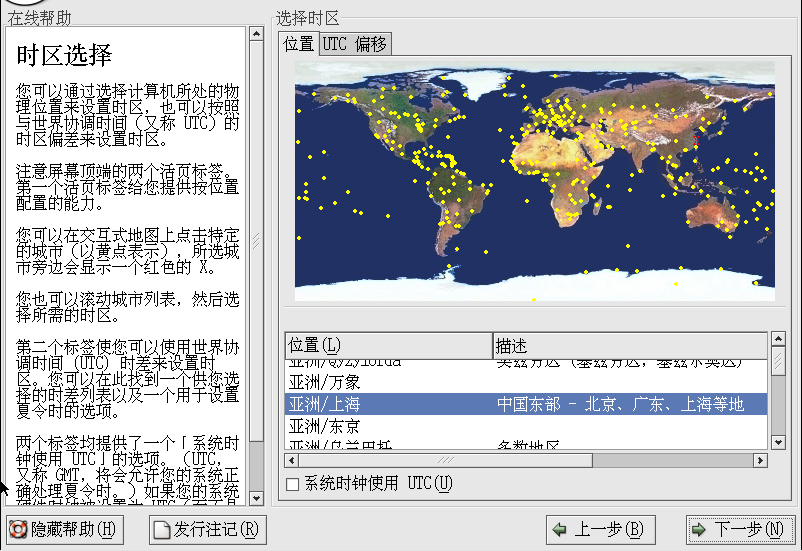Click the lifebuoy icon on Hide Help button
This screenshot has height=551, width=802.
point(18,530)
